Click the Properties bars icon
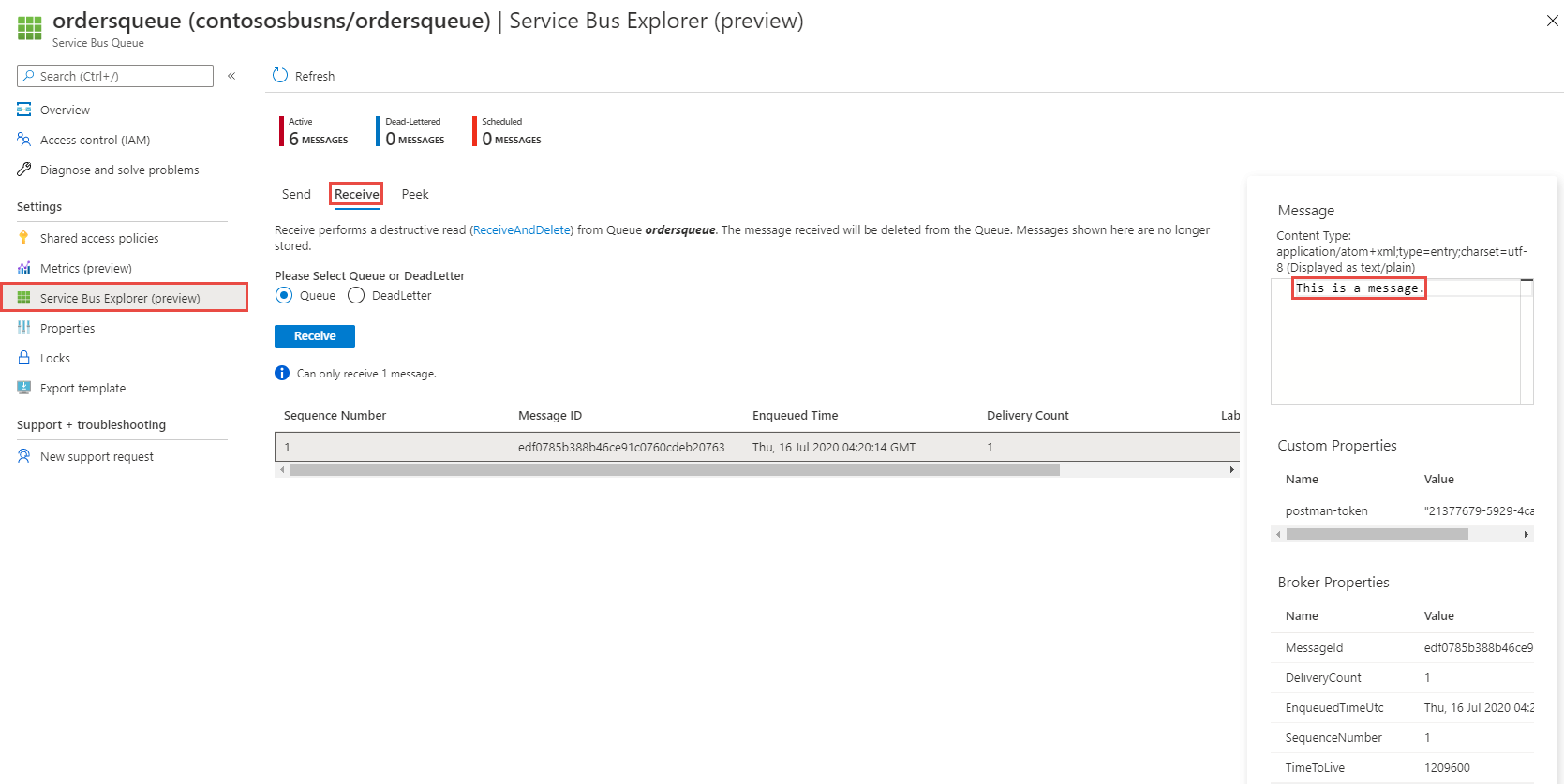The image size is (1564, 784). click(24, 328)
